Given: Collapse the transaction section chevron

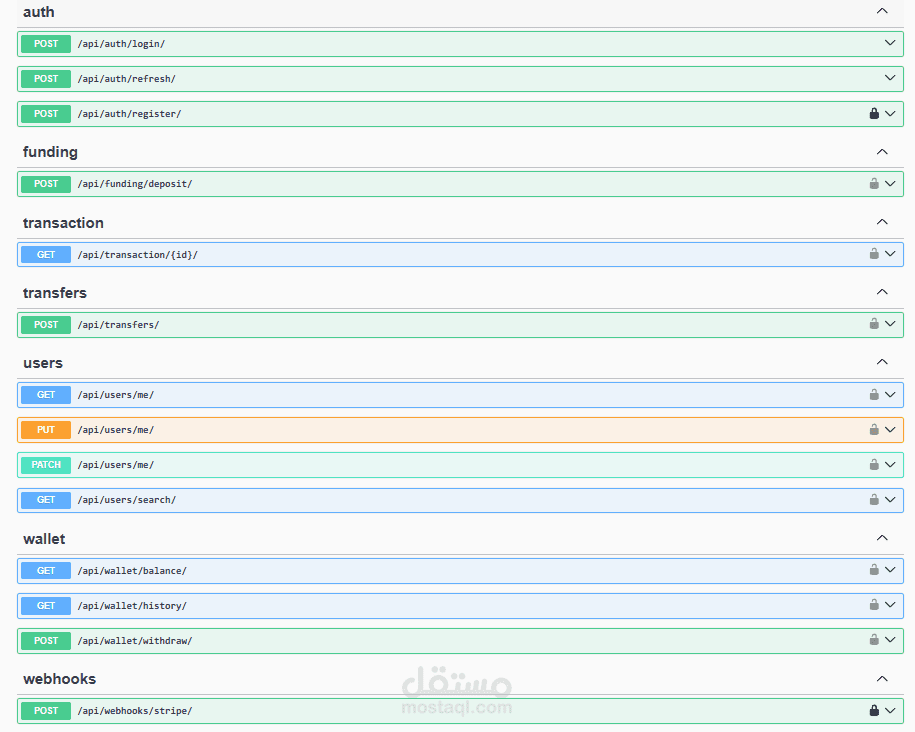Looking at the screenshot, I should tap(882, 222).
